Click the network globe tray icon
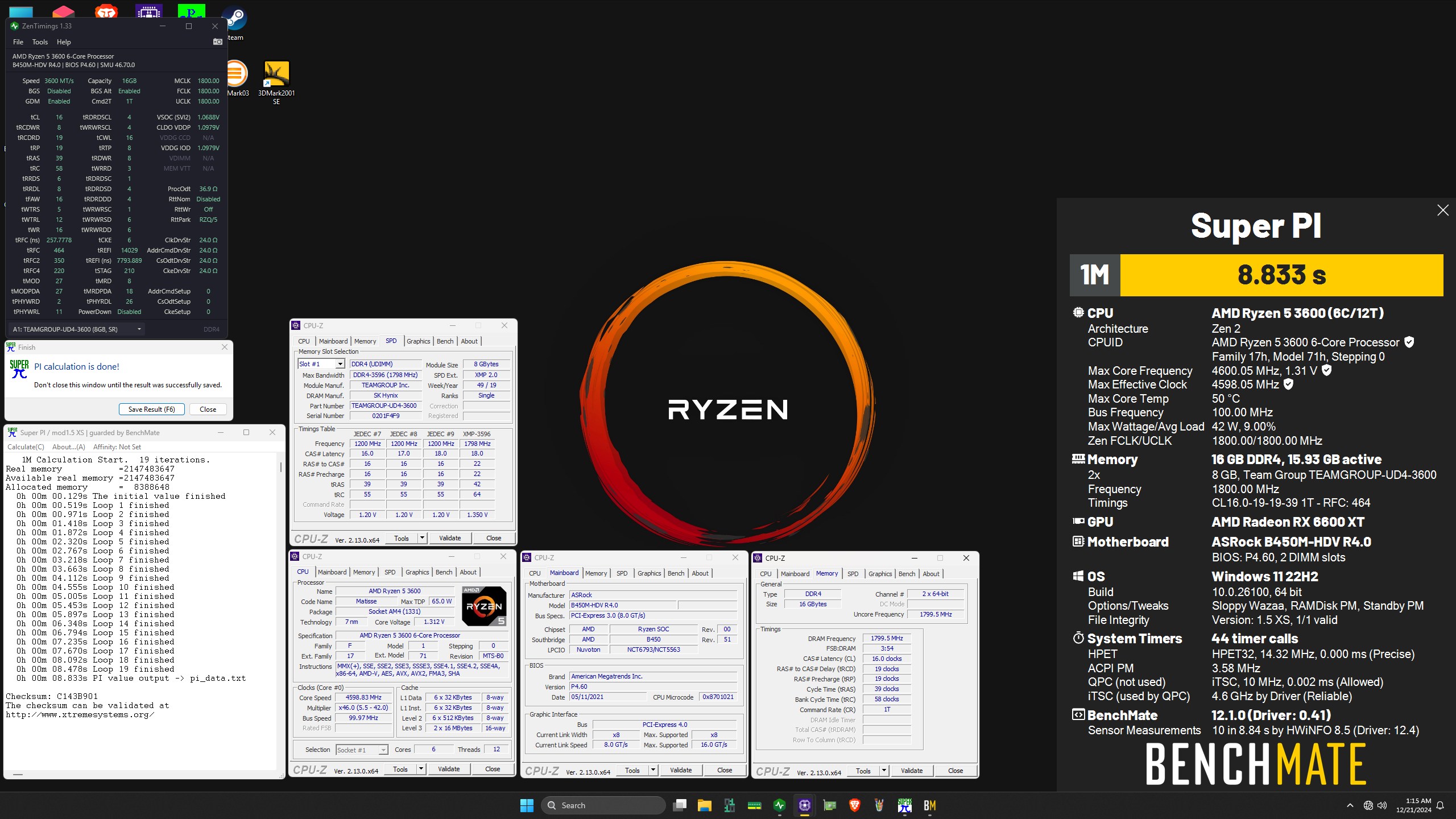Viewport: 1456px width, 819px height. [x=1368, y=805]
